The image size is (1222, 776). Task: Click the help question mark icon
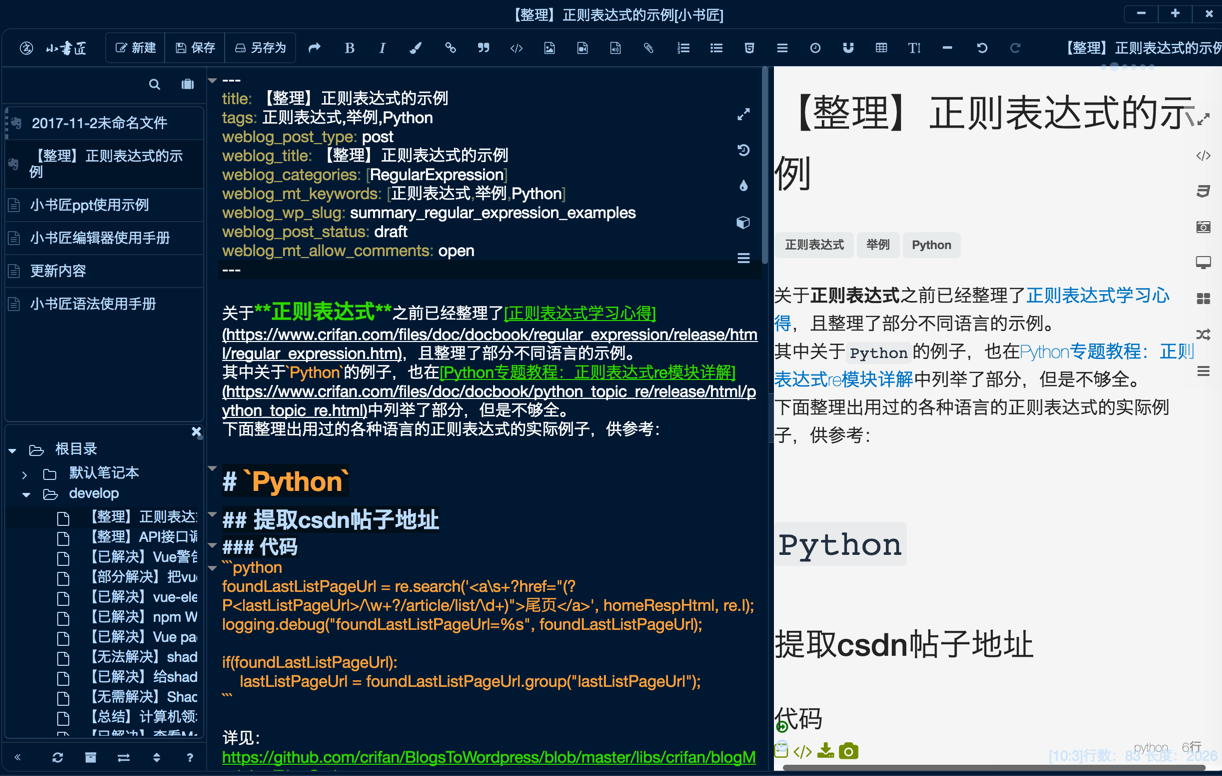click(190, 758)
